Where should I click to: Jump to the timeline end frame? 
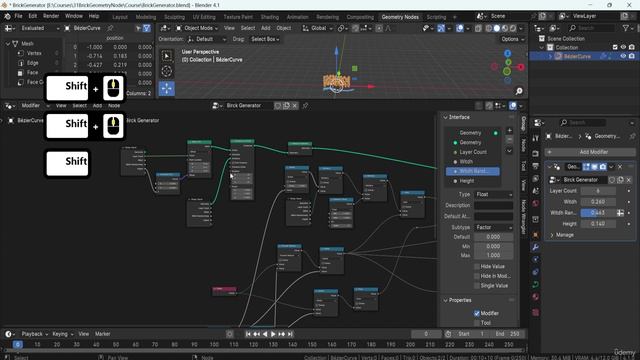(x=290, y=334)
